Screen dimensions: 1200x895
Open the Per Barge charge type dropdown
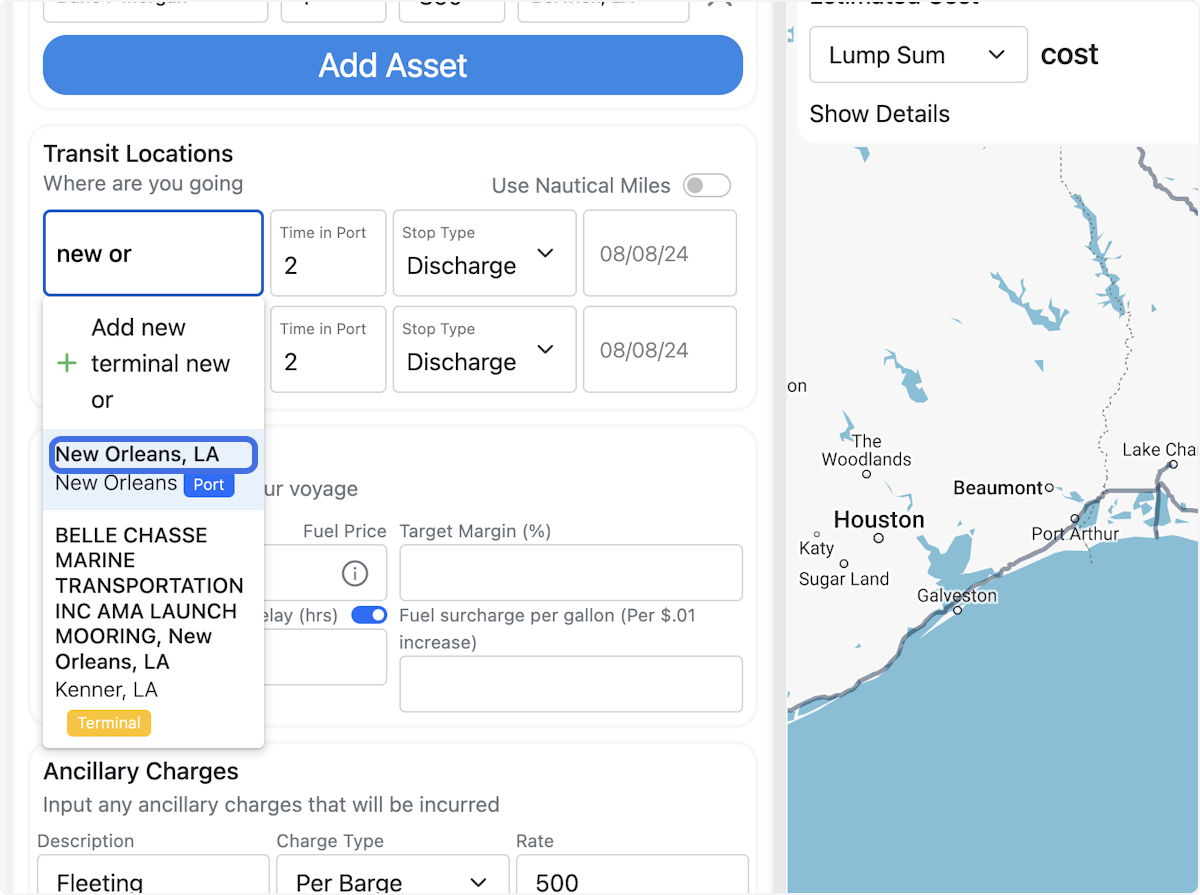[x=392, y=881]
